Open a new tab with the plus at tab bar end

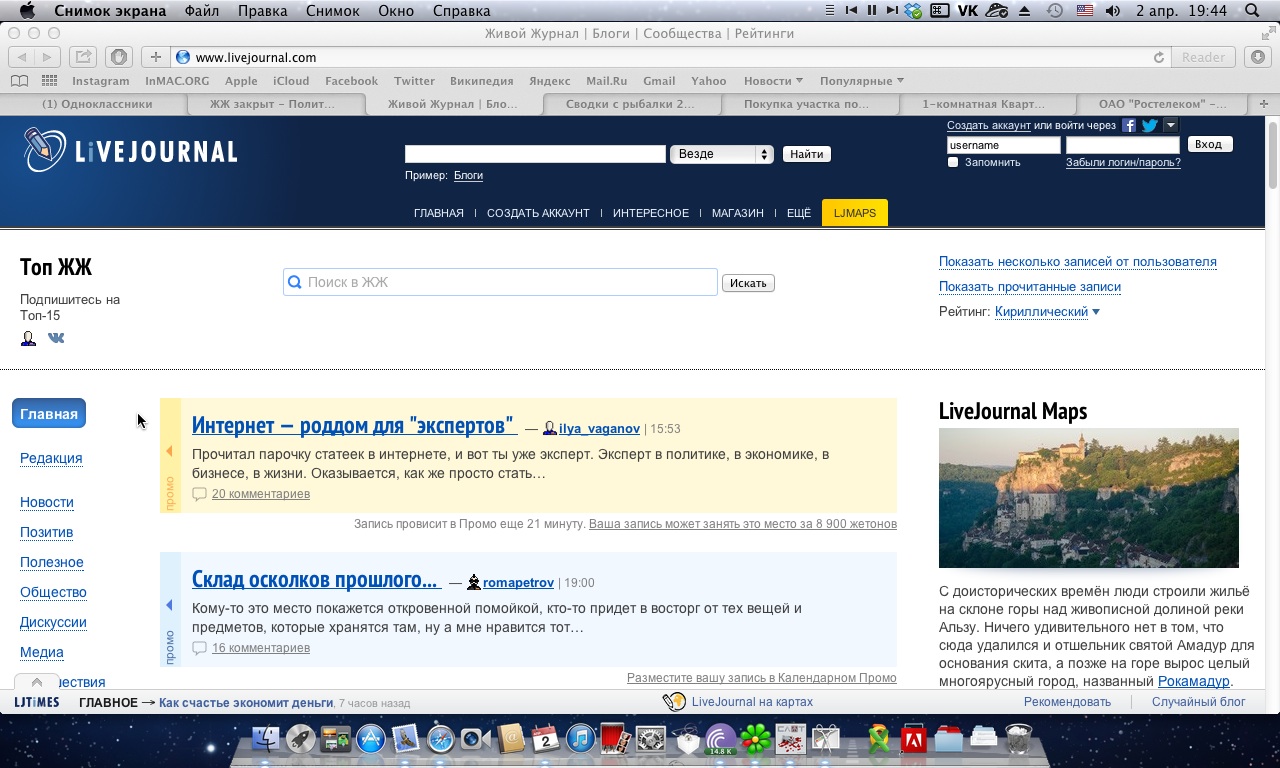tap(1264, 104)
